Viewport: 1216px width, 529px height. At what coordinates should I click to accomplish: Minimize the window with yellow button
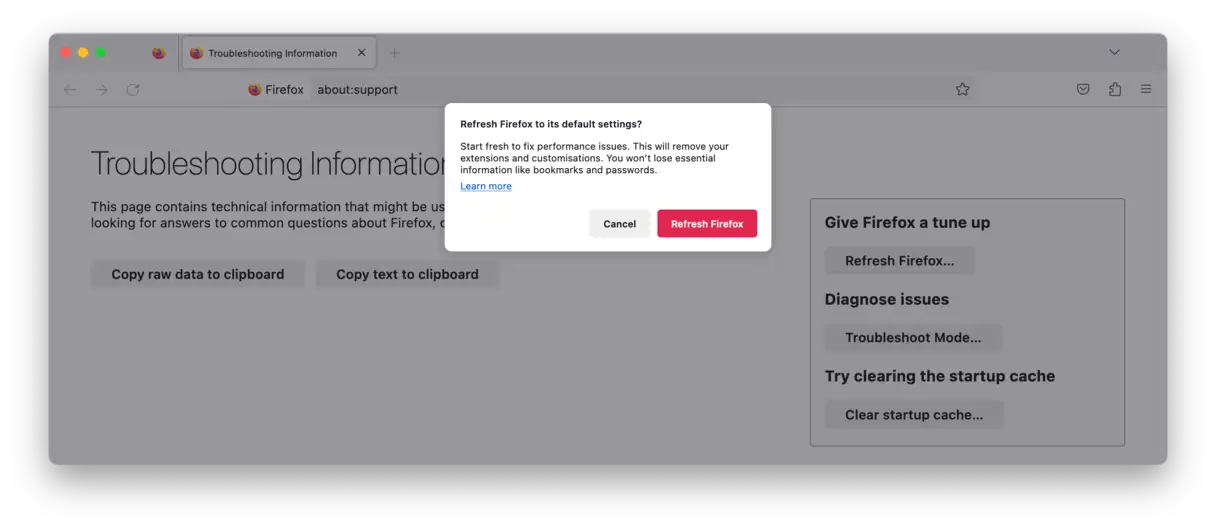[83, 52]
